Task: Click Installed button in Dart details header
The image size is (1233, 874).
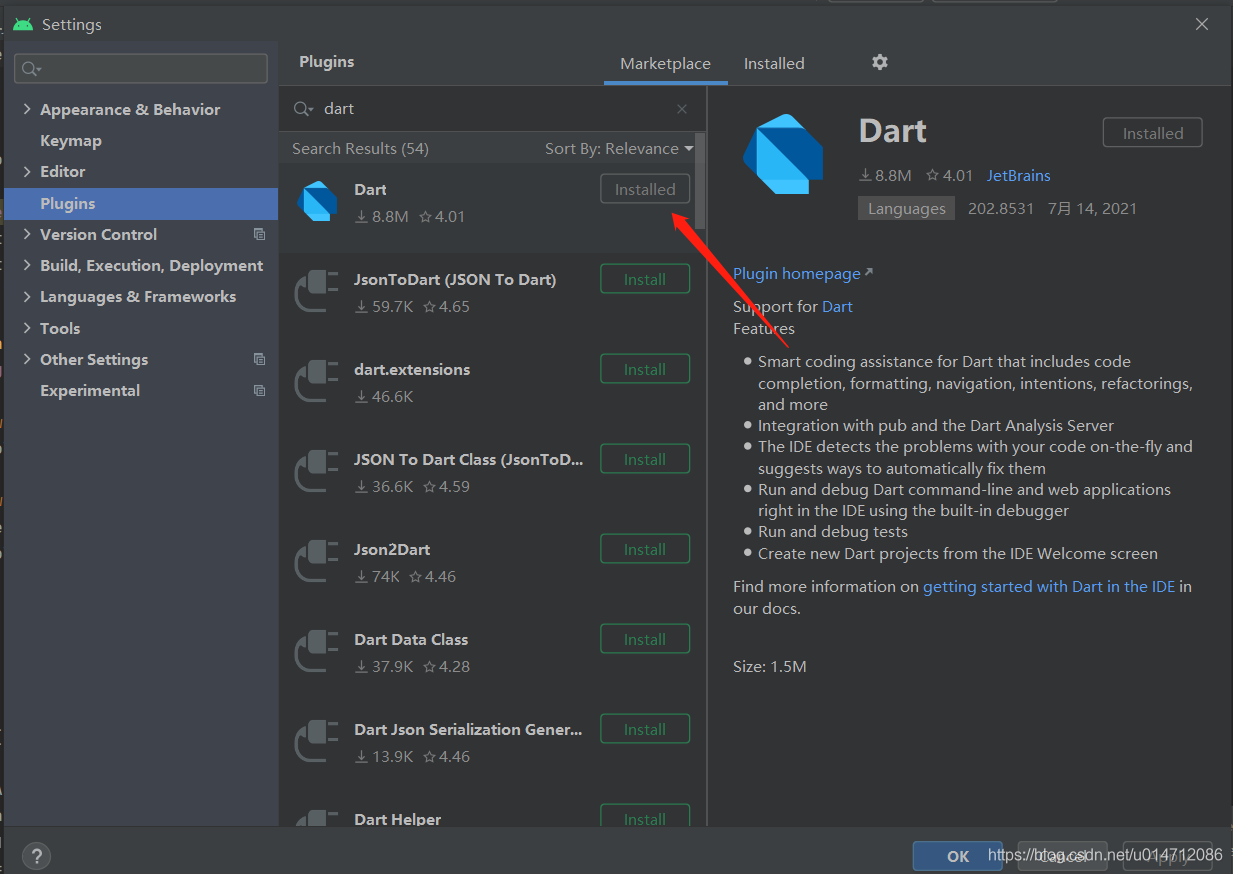Action: [1152, 133]
